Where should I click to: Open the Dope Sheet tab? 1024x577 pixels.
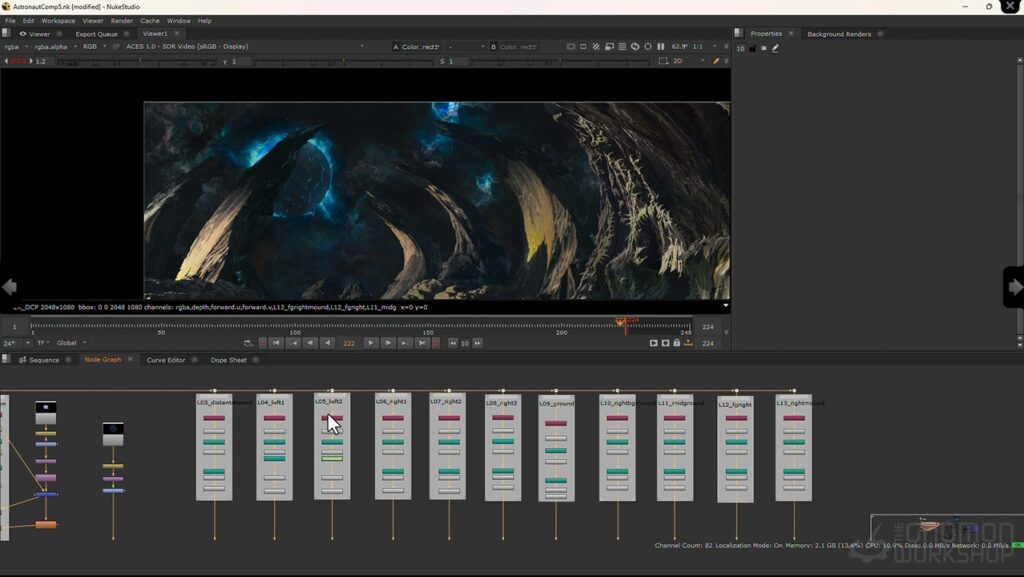coord(229,360)
